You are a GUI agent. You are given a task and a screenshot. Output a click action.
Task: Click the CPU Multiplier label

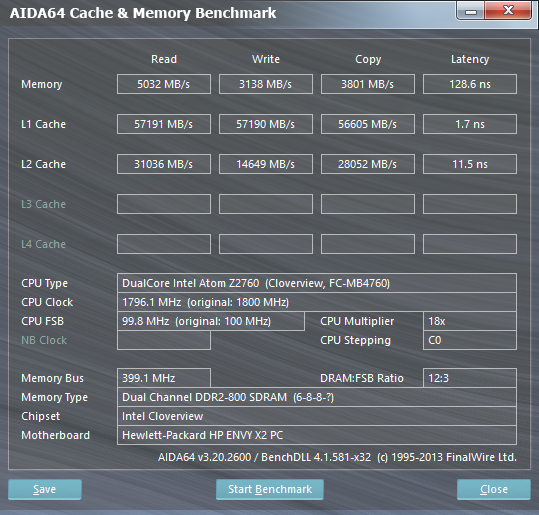coord(357,321)
